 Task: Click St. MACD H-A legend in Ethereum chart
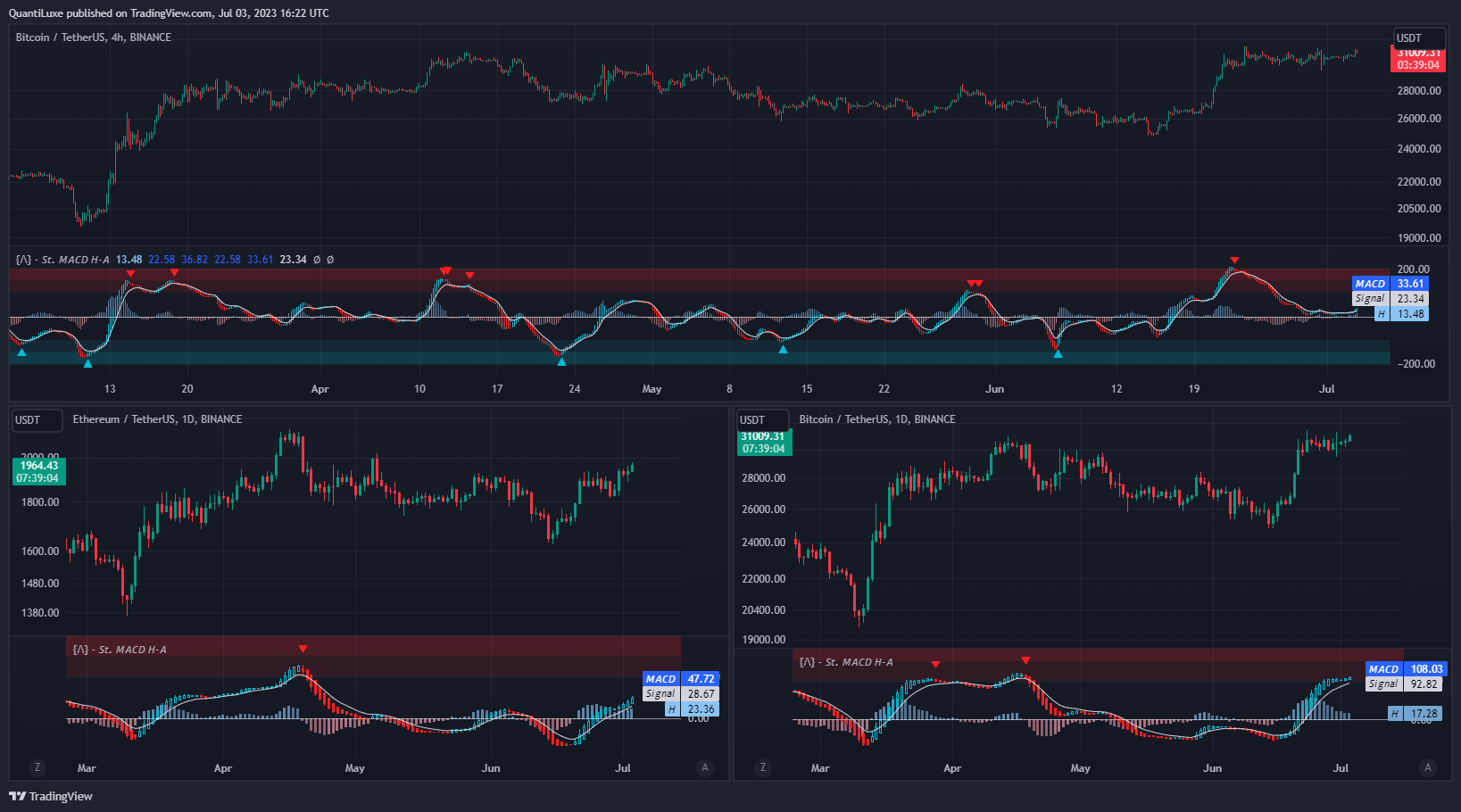120,650
